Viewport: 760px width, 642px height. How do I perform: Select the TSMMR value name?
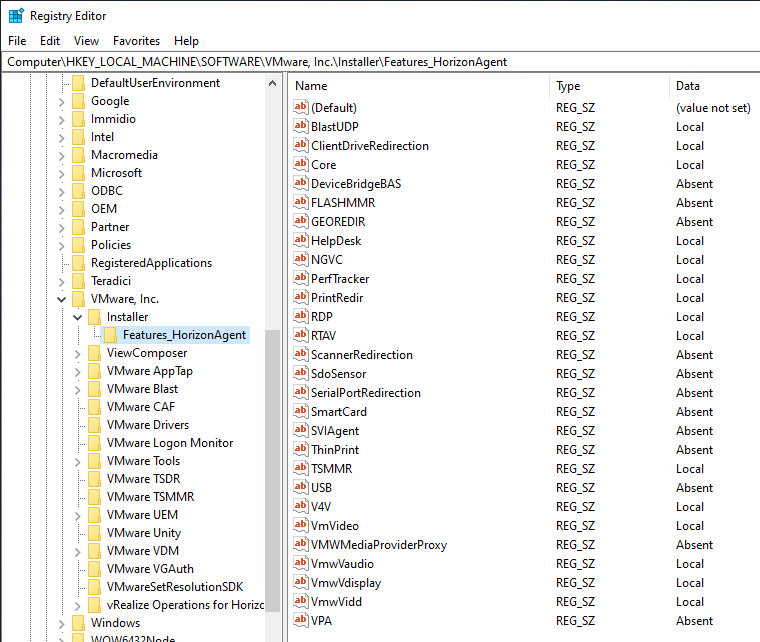click(x=332, y=469)
